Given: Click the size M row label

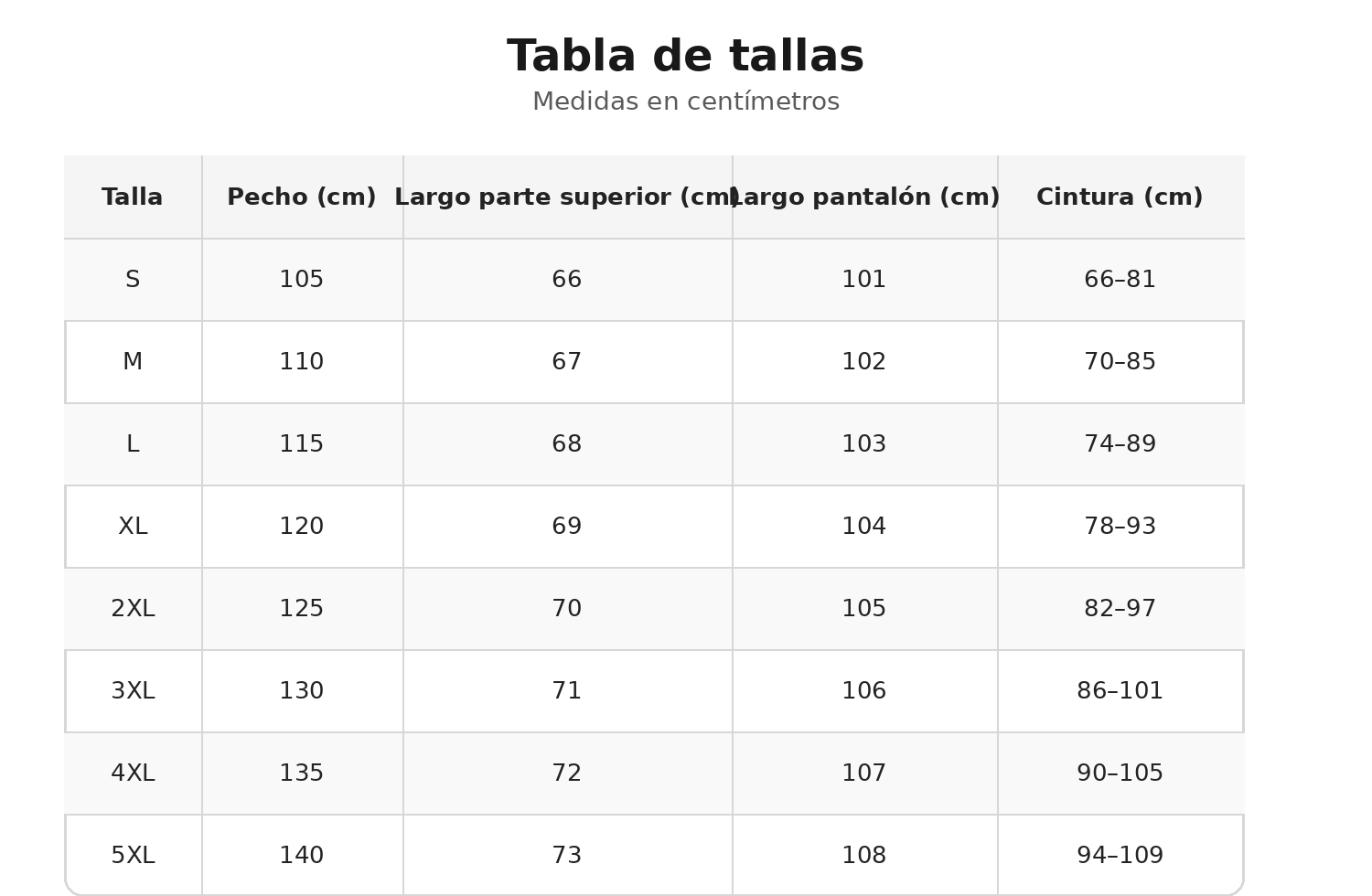Looking at the screenshot, I should (x=133, y=362).
